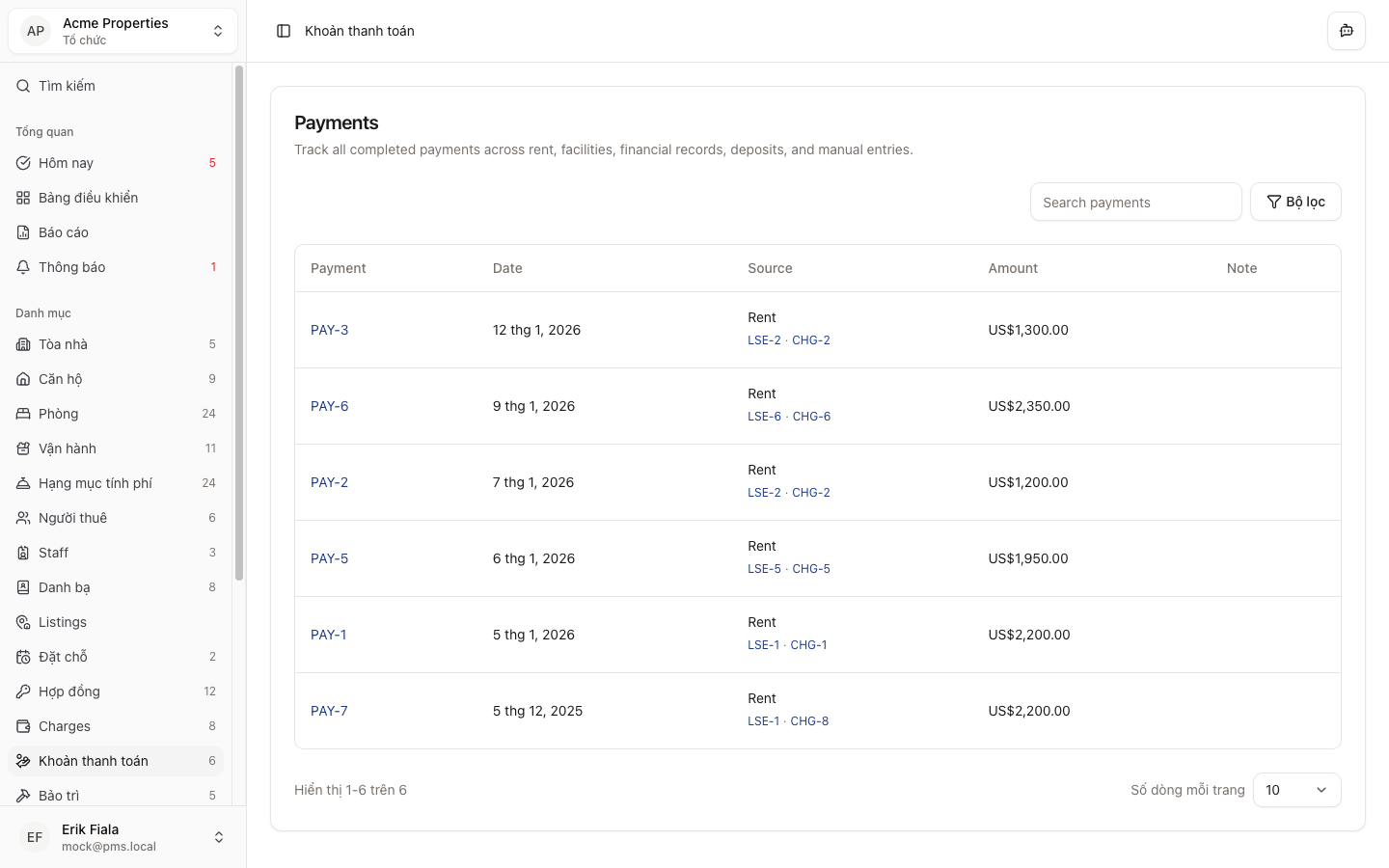
Task: Follow the CHG-6 charge link
Action: (x=810, y=417)
